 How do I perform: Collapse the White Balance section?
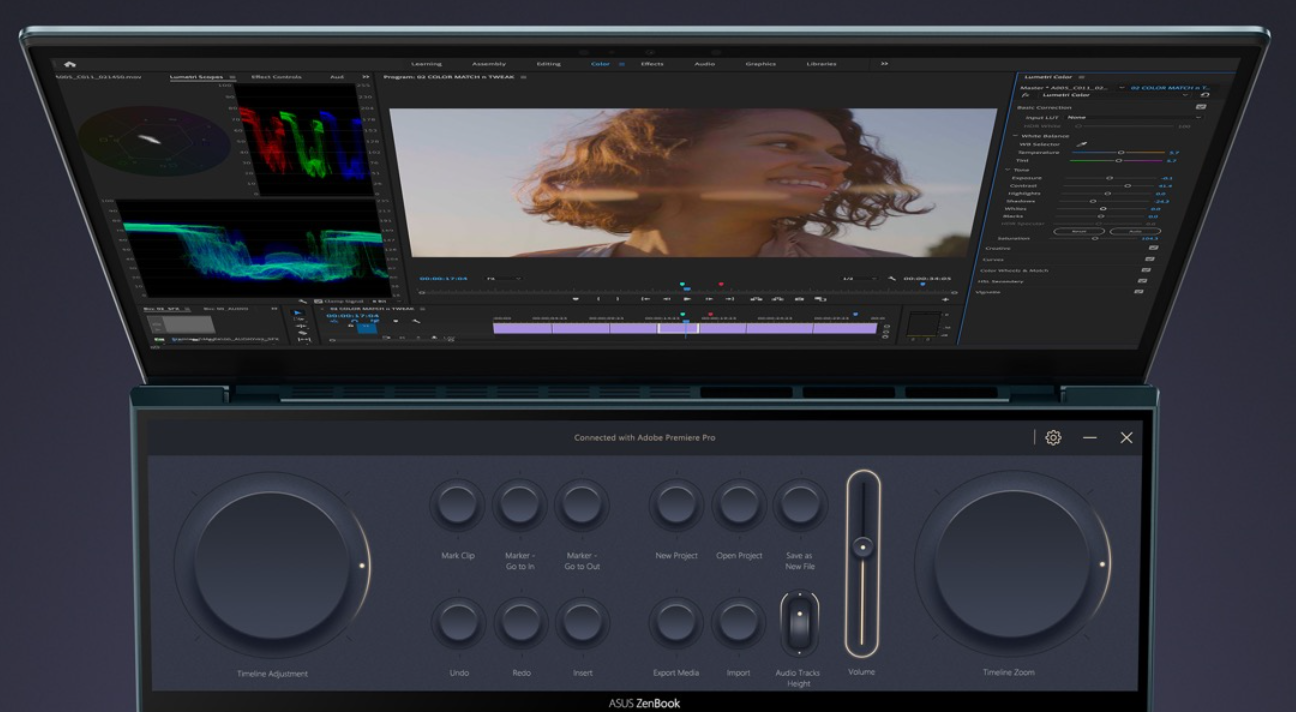tap(1016, 136)
